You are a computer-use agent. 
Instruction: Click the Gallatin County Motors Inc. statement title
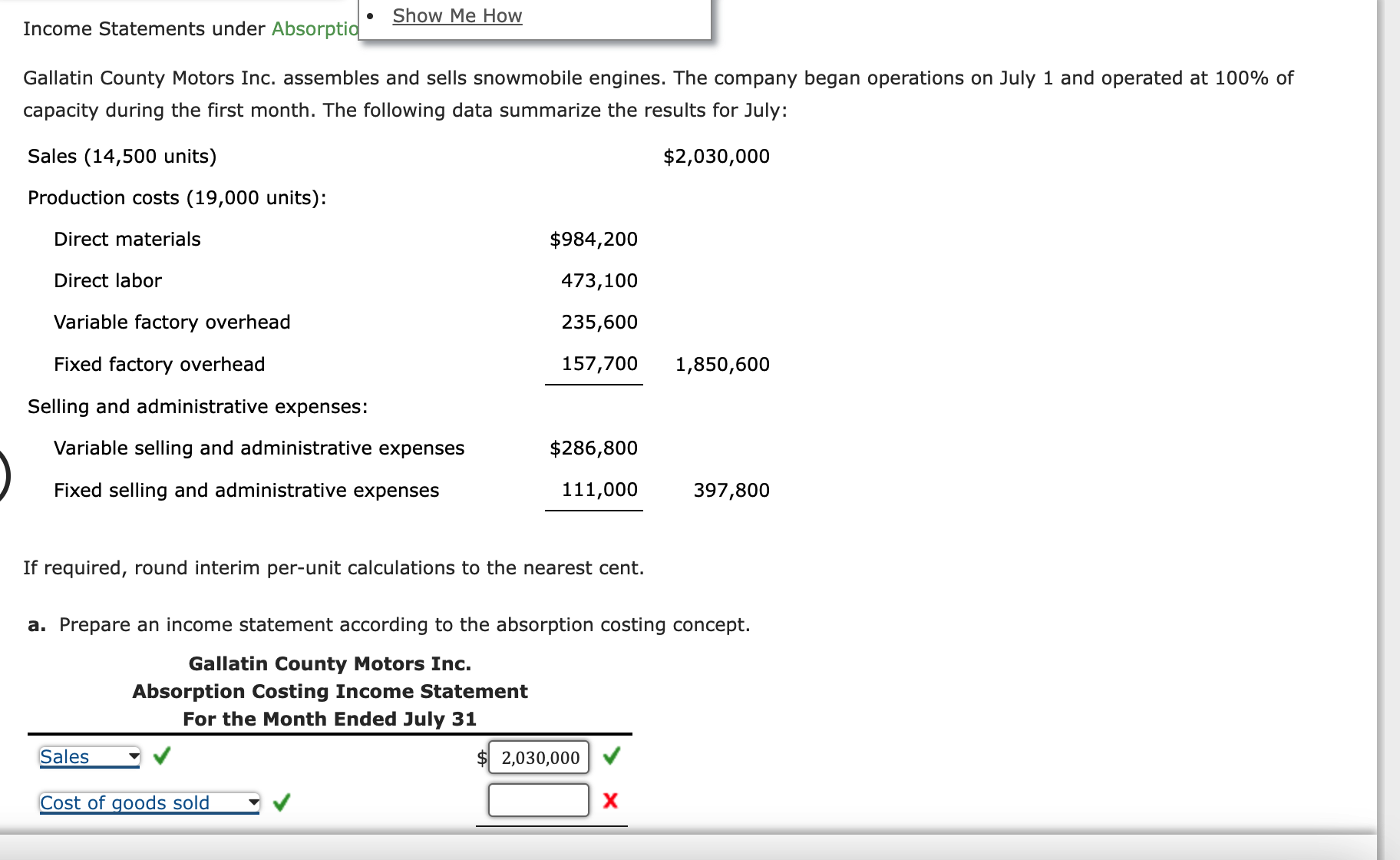point(330,663)
